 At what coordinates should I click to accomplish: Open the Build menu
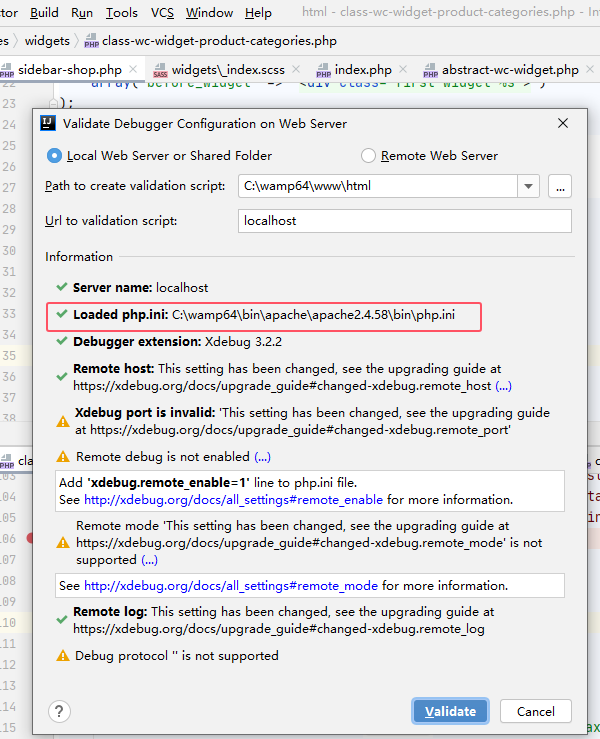click(x=44, y=13)
